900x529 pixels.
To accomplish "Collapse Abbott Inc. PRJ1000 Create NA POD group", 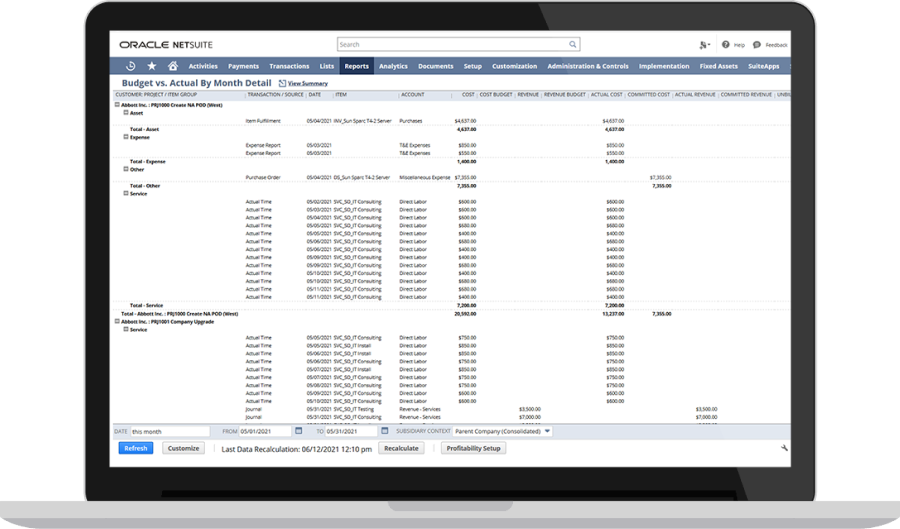I will [x=117, y=105].
